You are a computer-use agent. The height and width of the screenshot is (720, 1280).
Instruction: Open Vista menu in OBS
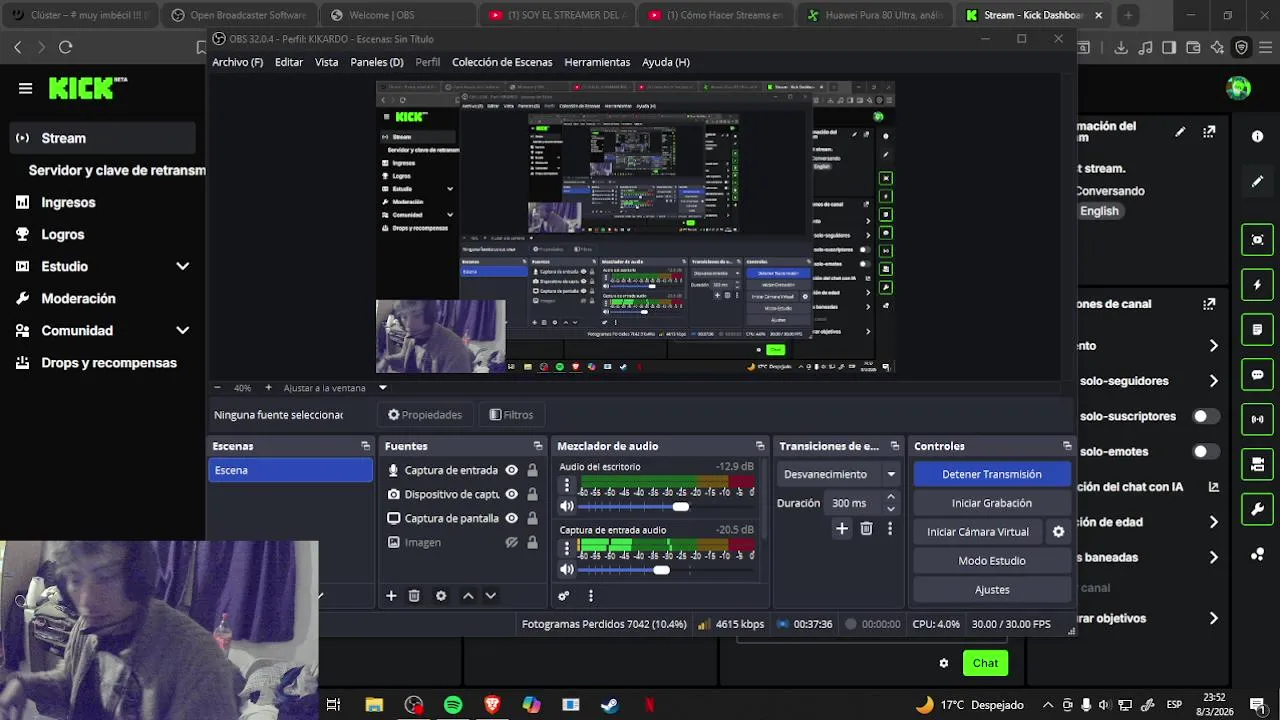pyautogui.click(x=327, y=62)
